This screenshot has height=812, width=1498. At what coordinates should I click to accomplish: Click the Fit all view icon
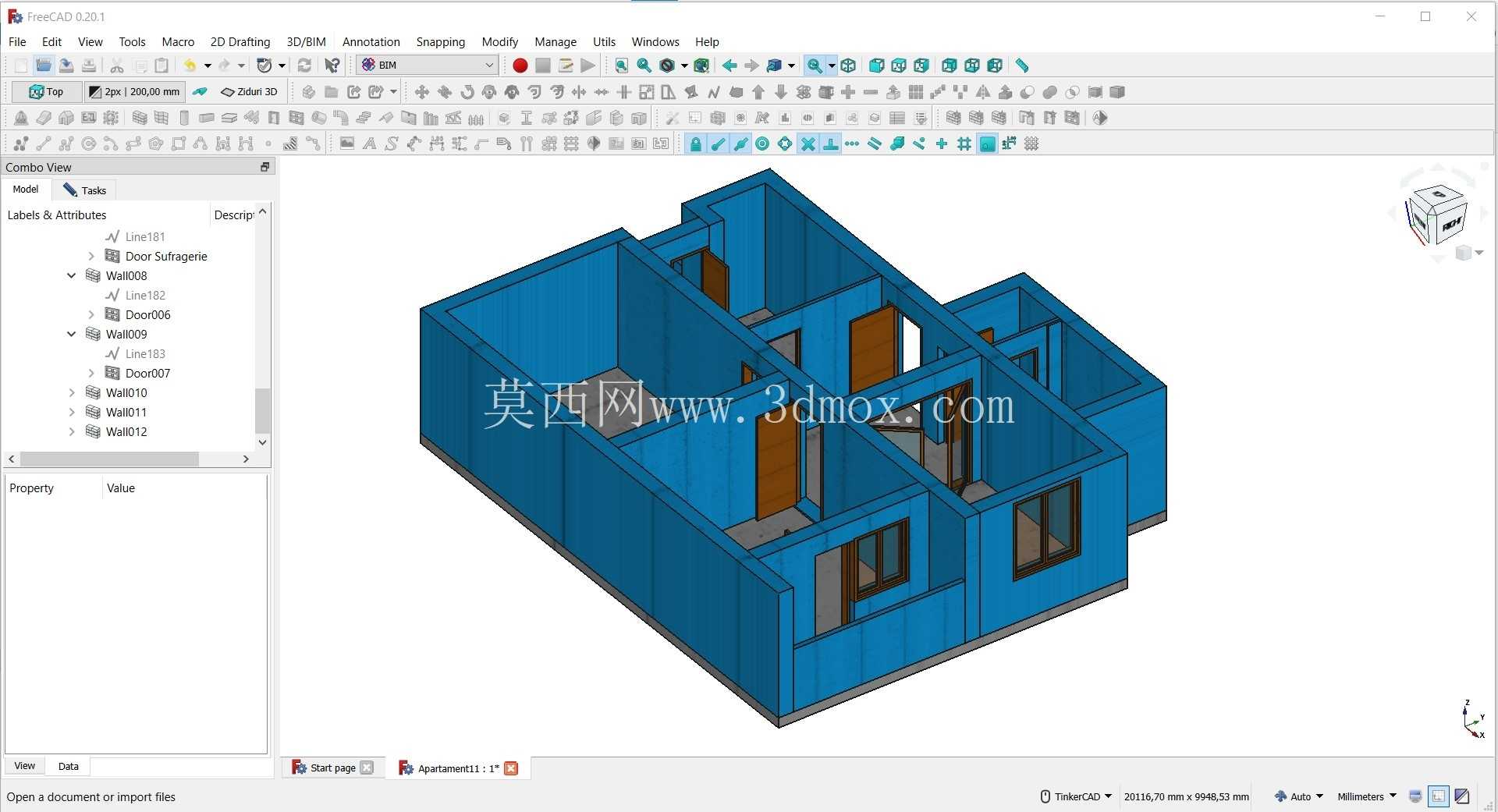(621, 66)
